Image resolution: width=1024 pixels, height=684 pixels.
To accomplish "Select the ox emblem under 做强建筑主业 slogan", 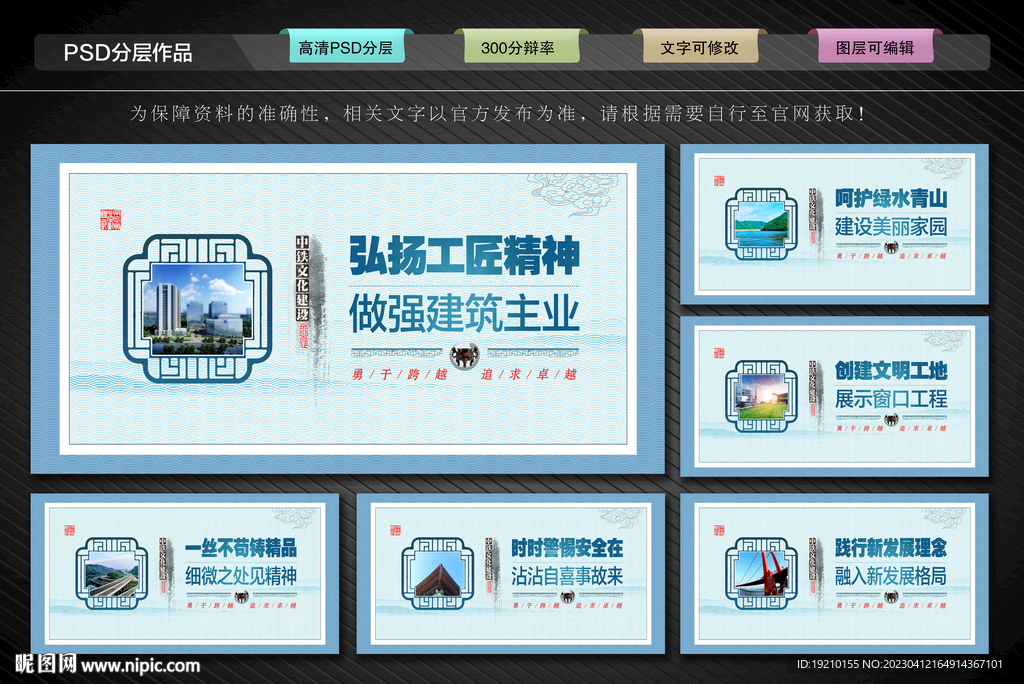I will click(x=462, y=358).
